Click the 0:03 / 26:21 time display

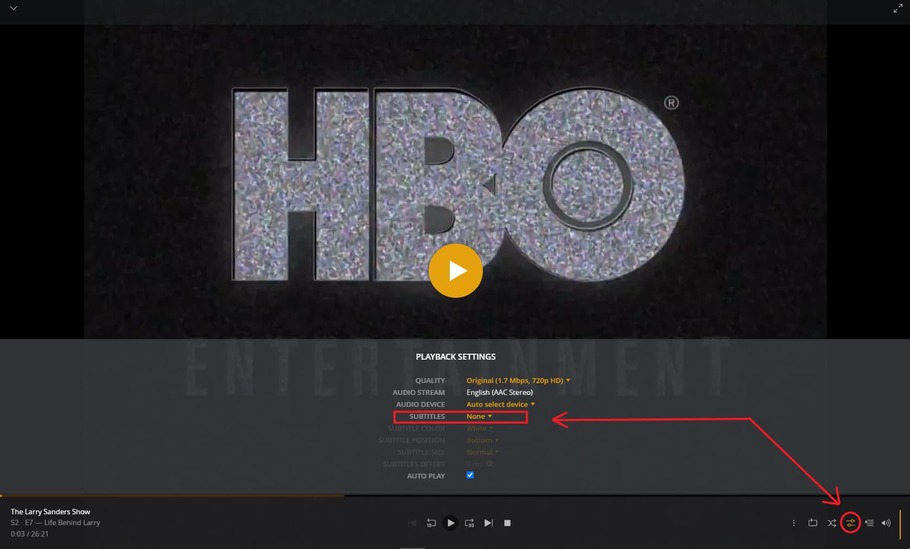click(x=30, y=533)
